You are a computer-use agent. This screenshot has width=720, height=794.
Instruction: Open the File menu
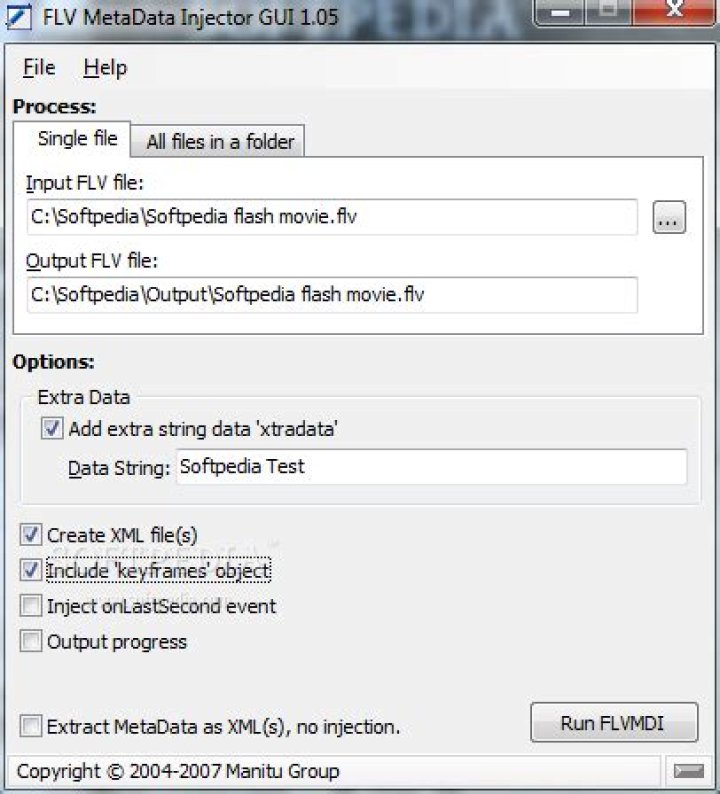(x=39, y=67)
